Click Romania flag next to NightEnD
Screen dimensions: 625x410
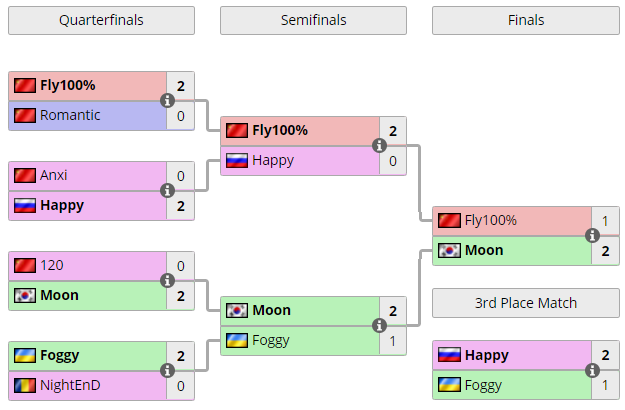(x=25, y=385)
